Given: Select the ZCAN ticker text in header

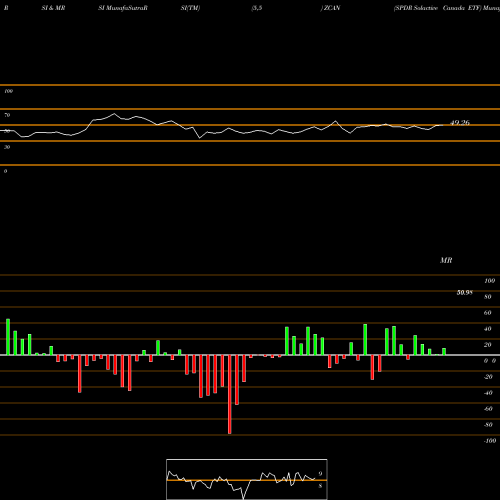Looking at the screenshot, I should click(332, 8).
